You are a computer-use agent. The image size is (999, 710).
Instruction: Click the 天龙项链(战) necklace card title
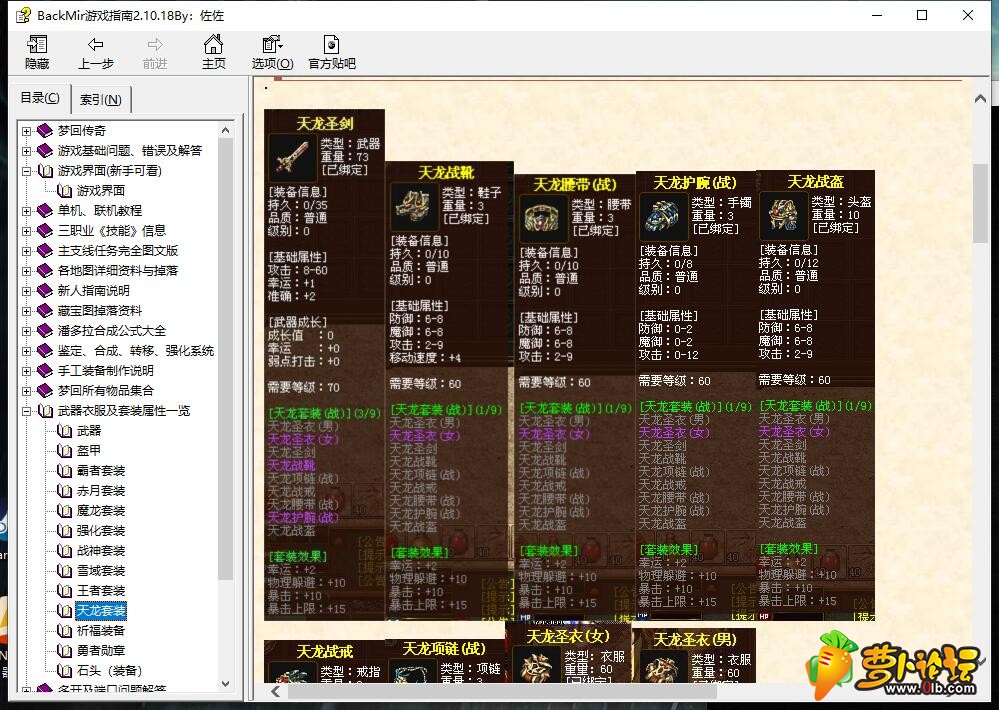point(444,648)
